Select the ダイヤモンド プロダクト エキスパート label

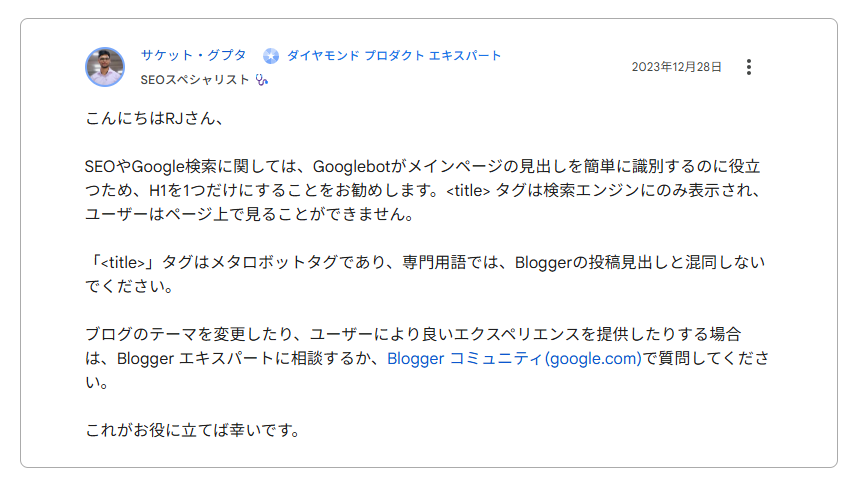point(394,56)
